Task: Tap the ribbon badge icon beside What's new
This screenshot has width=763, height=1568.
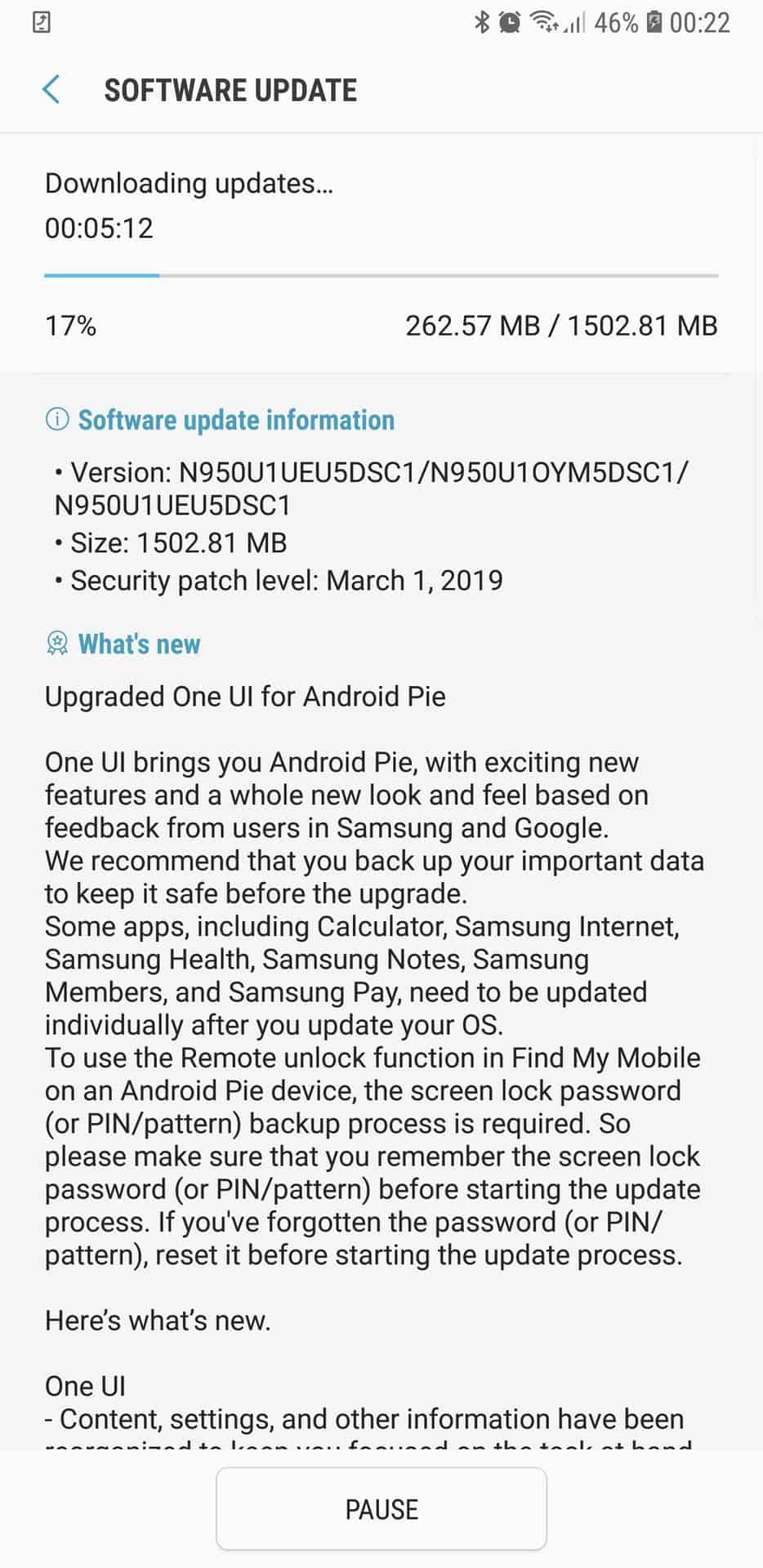Action: (57, 644)
